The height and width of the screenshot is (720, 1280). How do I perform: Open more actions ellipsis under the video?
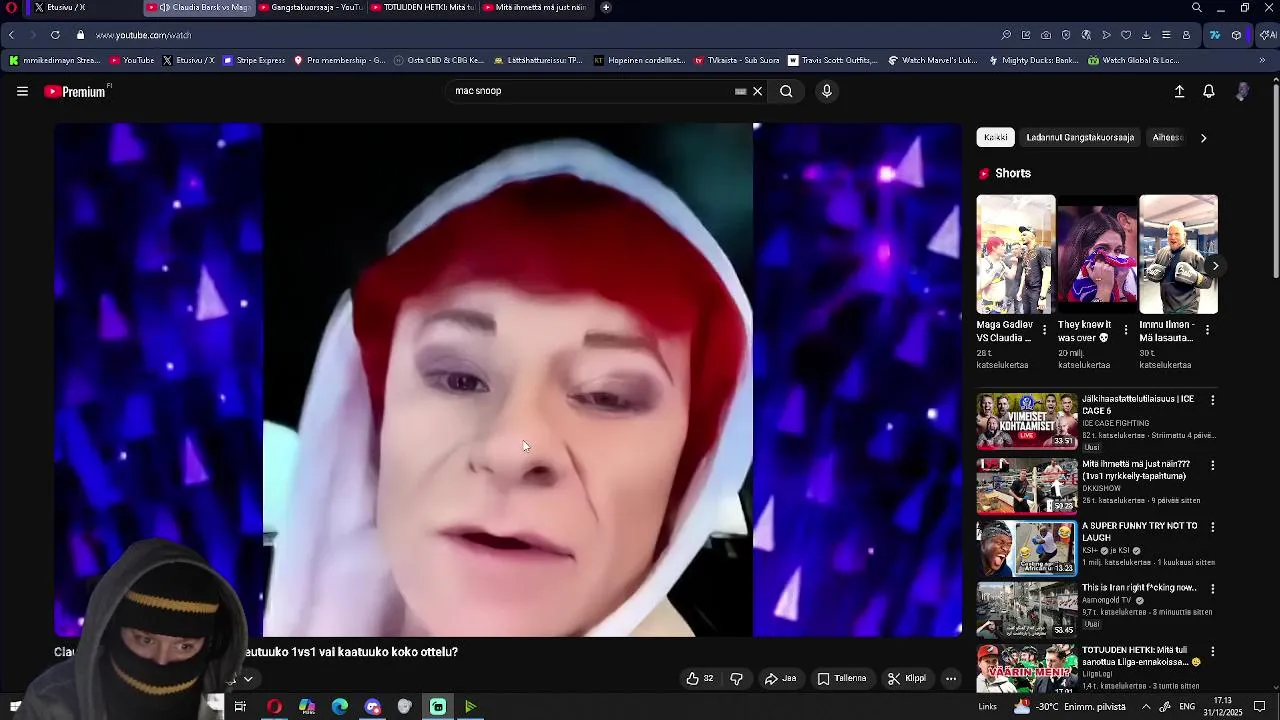[951, 678]
